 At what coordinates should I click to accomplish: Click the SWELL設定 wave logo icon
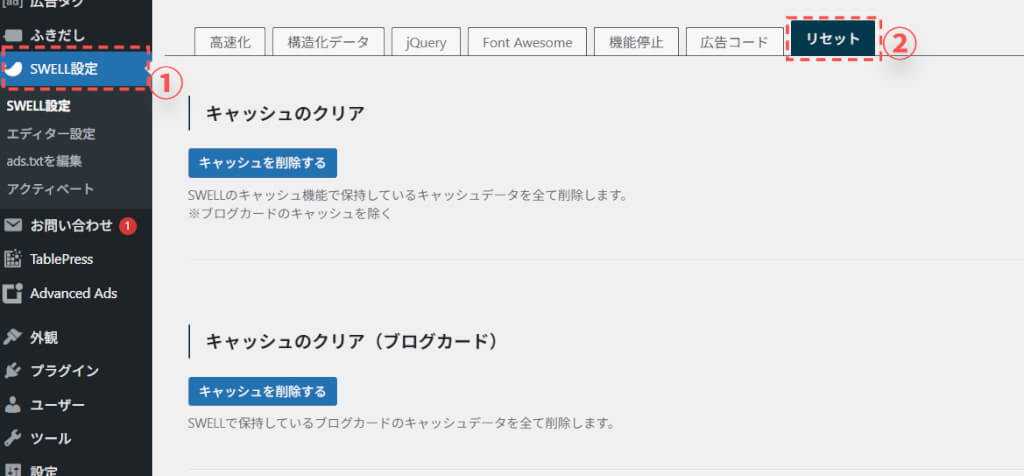(13, 69)
